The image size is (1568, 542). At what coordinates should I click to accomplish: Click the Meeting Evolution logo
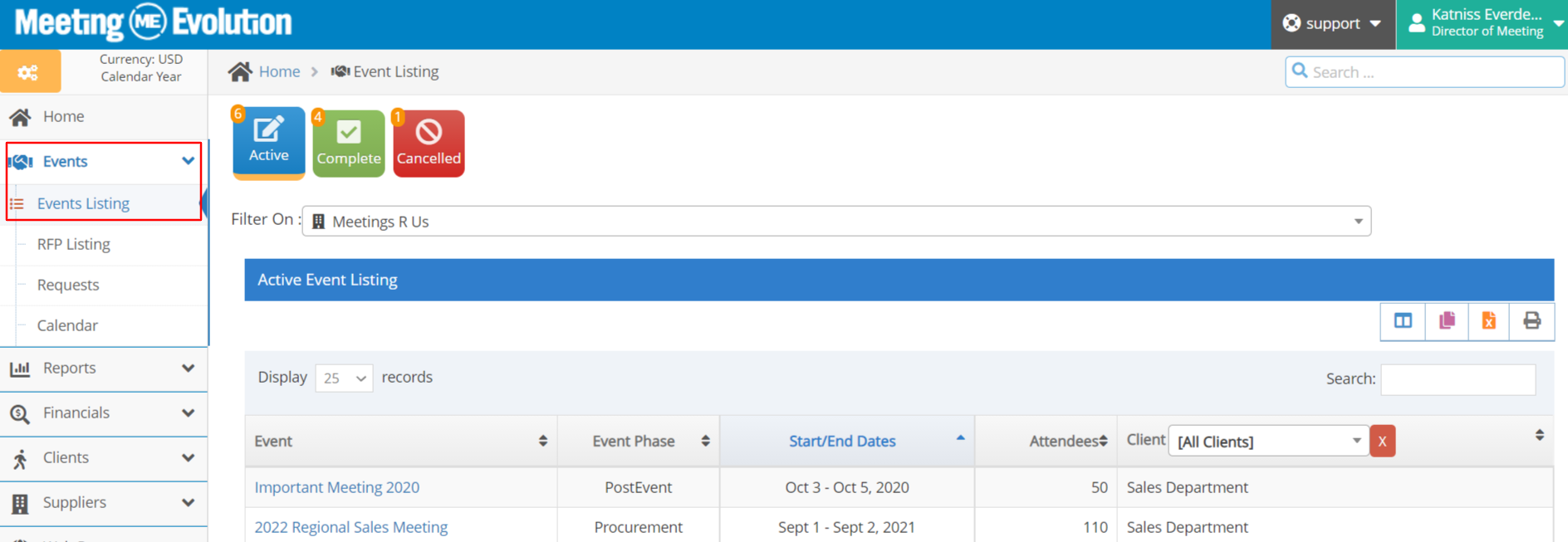pos(153,22)
